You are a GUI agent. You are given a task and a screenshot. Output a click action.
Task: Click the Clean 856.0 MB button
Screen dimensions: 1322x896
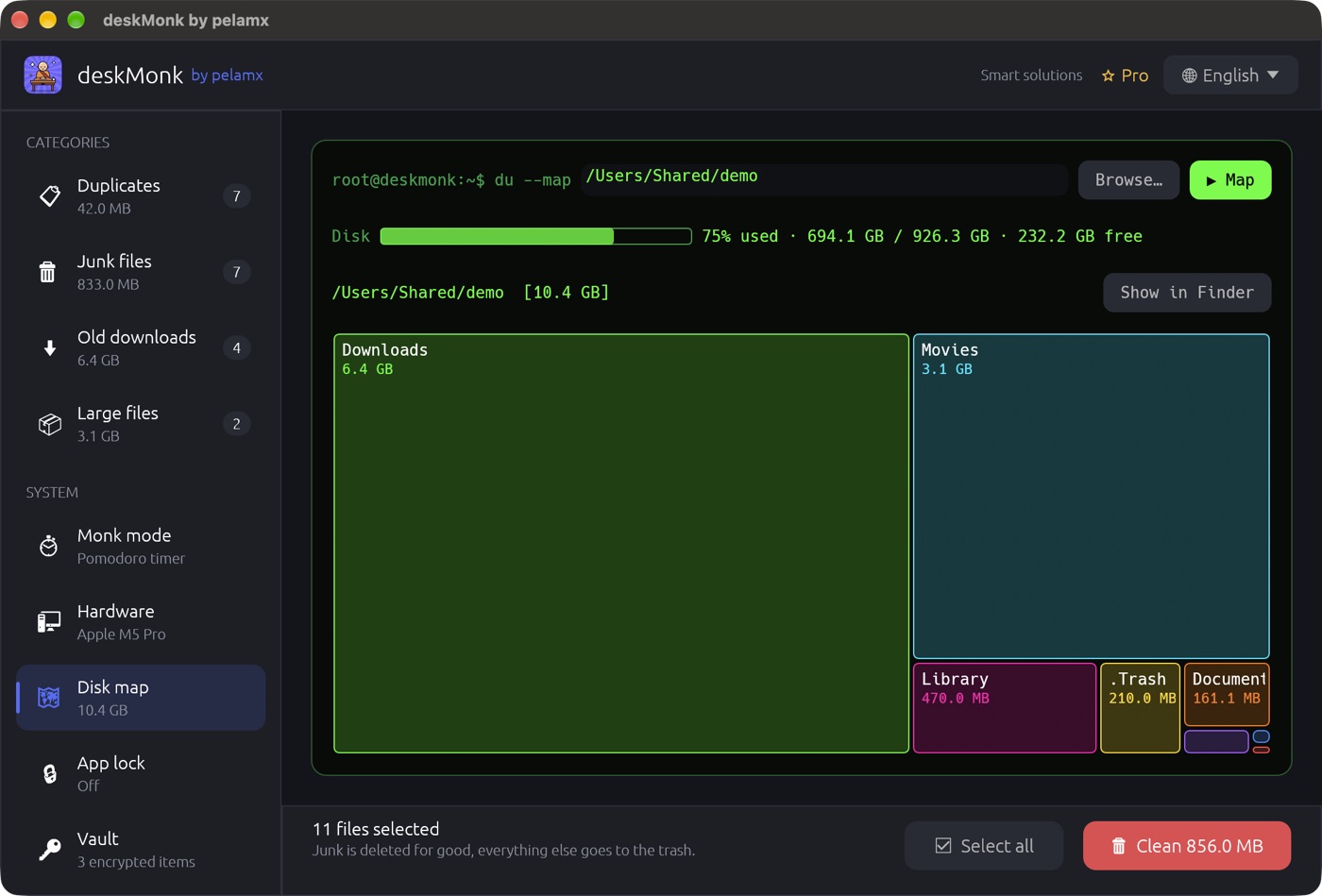click(x=1187, y=846)
